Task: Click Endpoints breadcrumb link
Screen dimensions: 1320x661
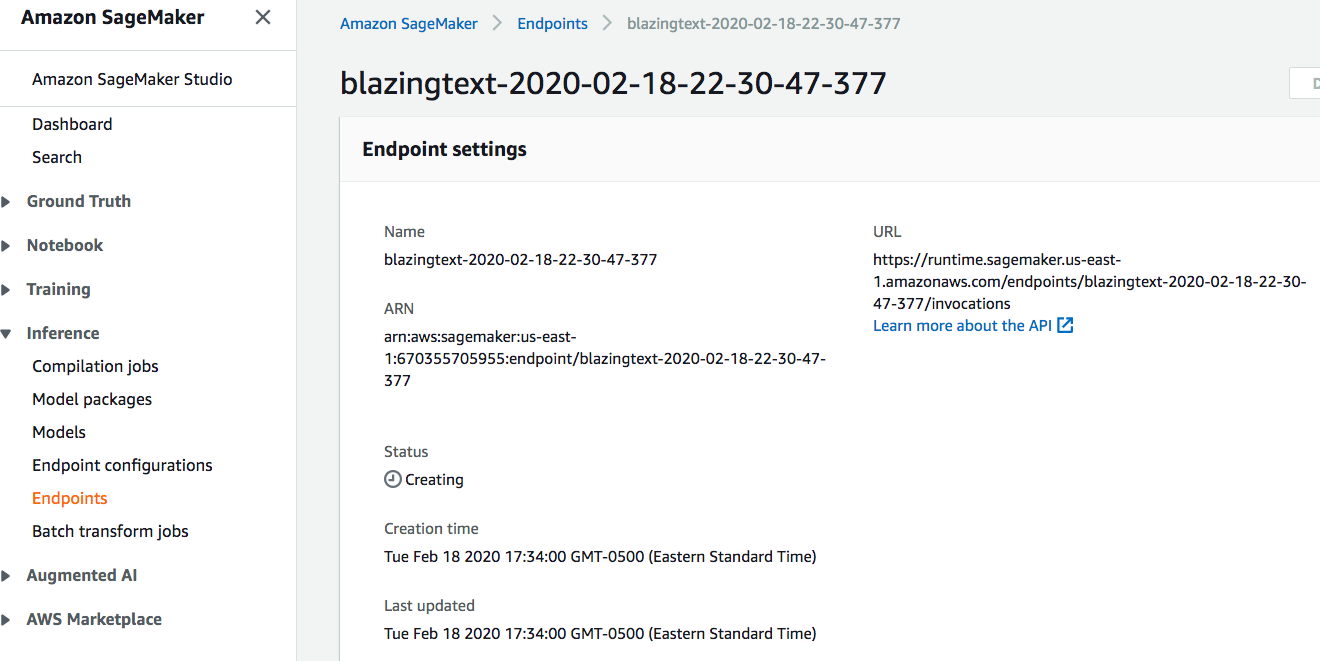Action: (552, 23)
